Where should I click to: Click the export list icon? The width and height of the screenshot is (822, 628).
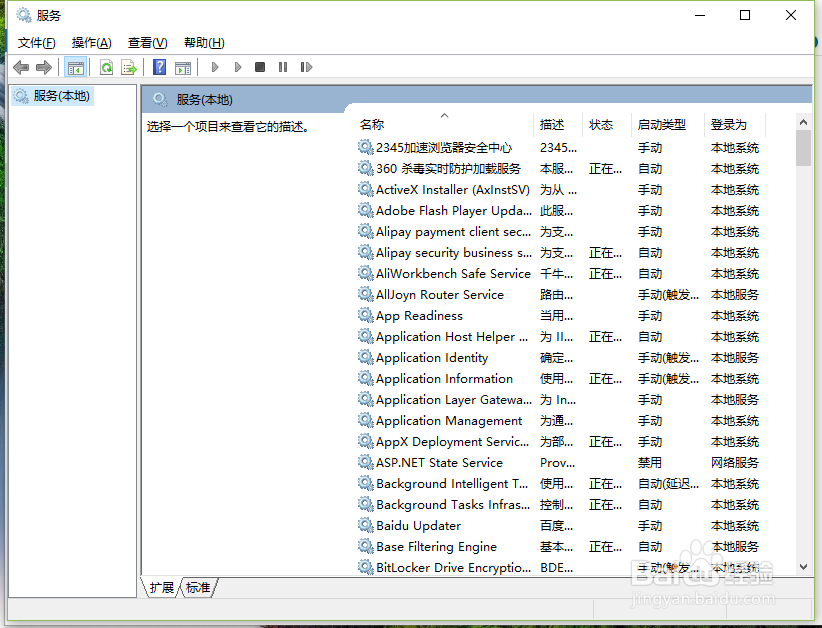click(x=129, y=67)
